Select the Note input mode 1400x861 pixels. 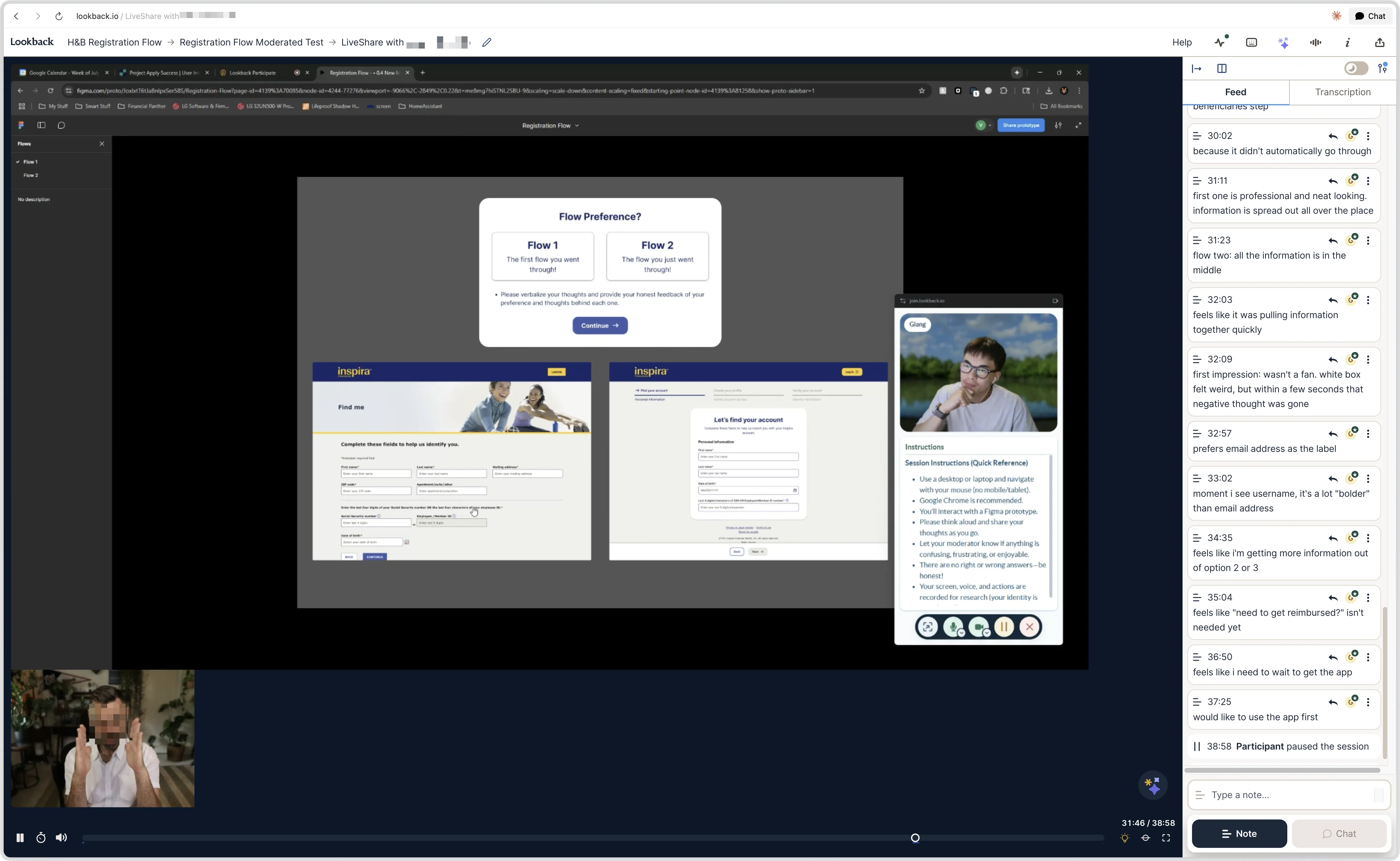coord(1239,833)
